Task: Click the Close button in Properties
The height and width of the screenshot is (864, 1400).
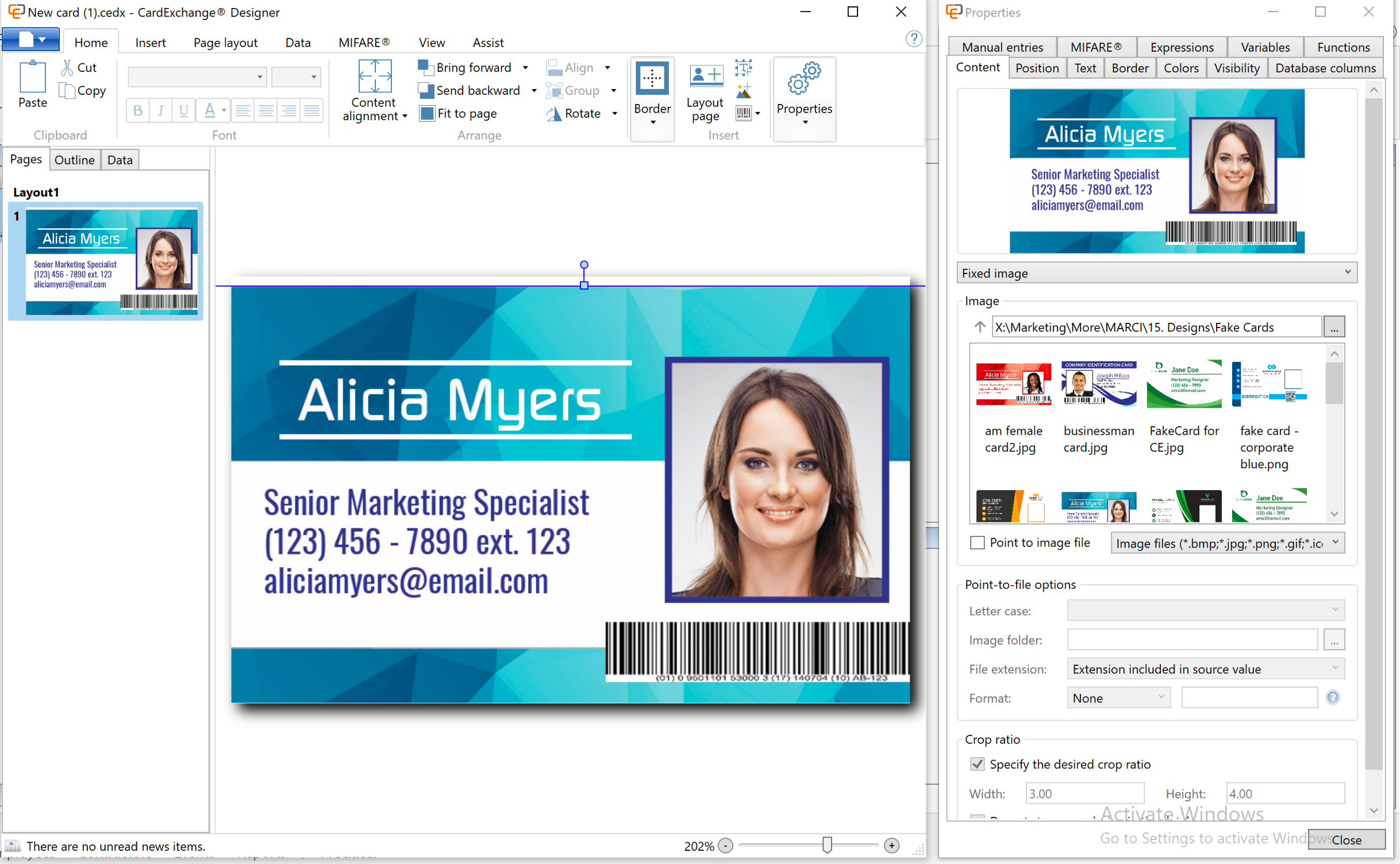Action: pos(1346,839)
